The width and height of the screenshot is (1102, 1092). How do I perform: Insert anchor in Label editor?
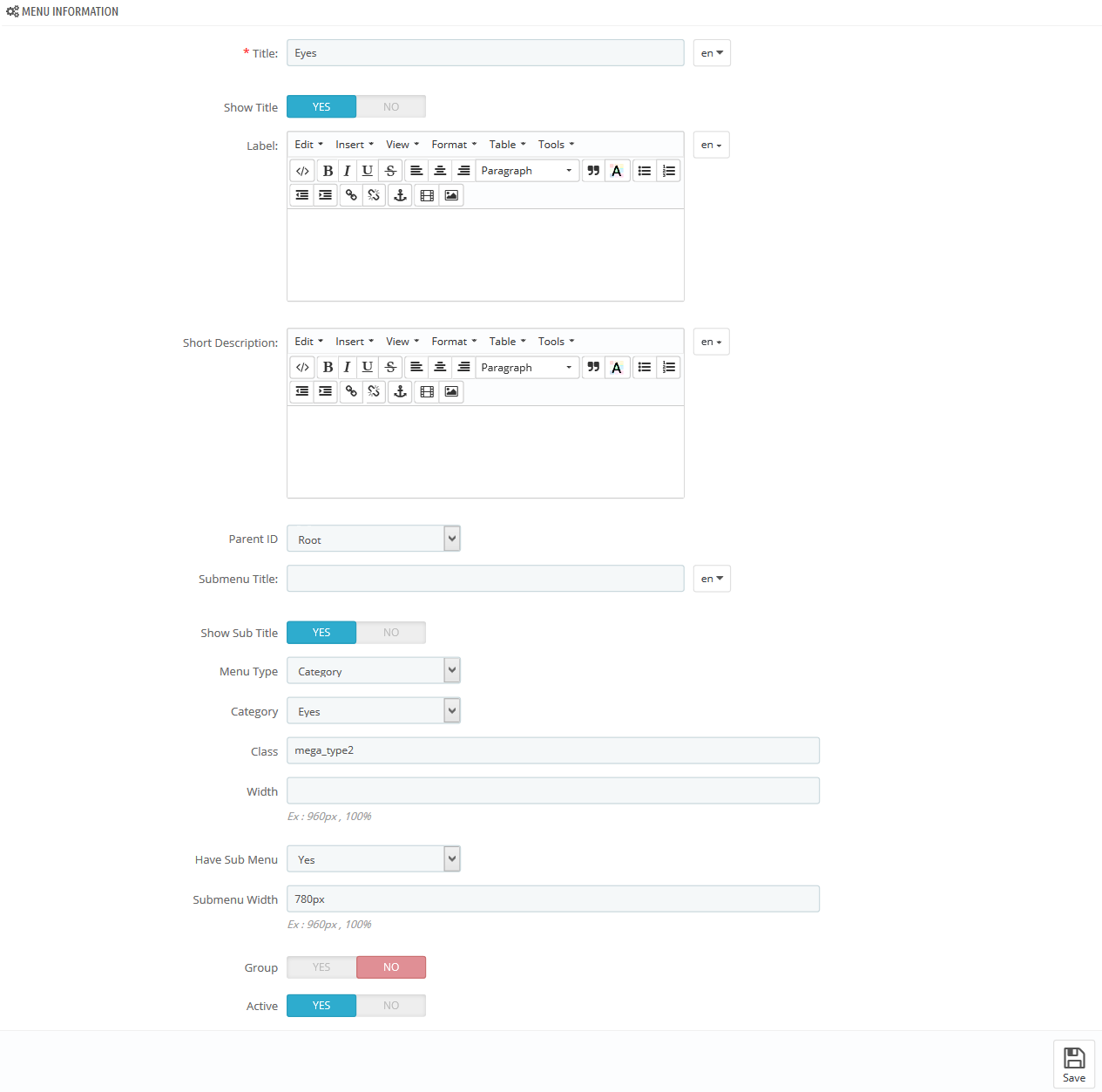tap(400, 195)
